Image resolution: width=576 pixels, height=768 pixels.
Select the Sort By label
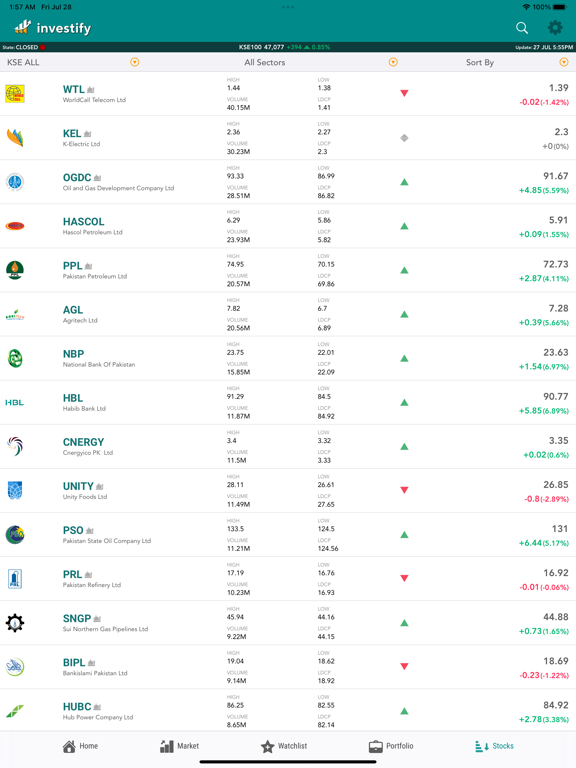point(480,62)
